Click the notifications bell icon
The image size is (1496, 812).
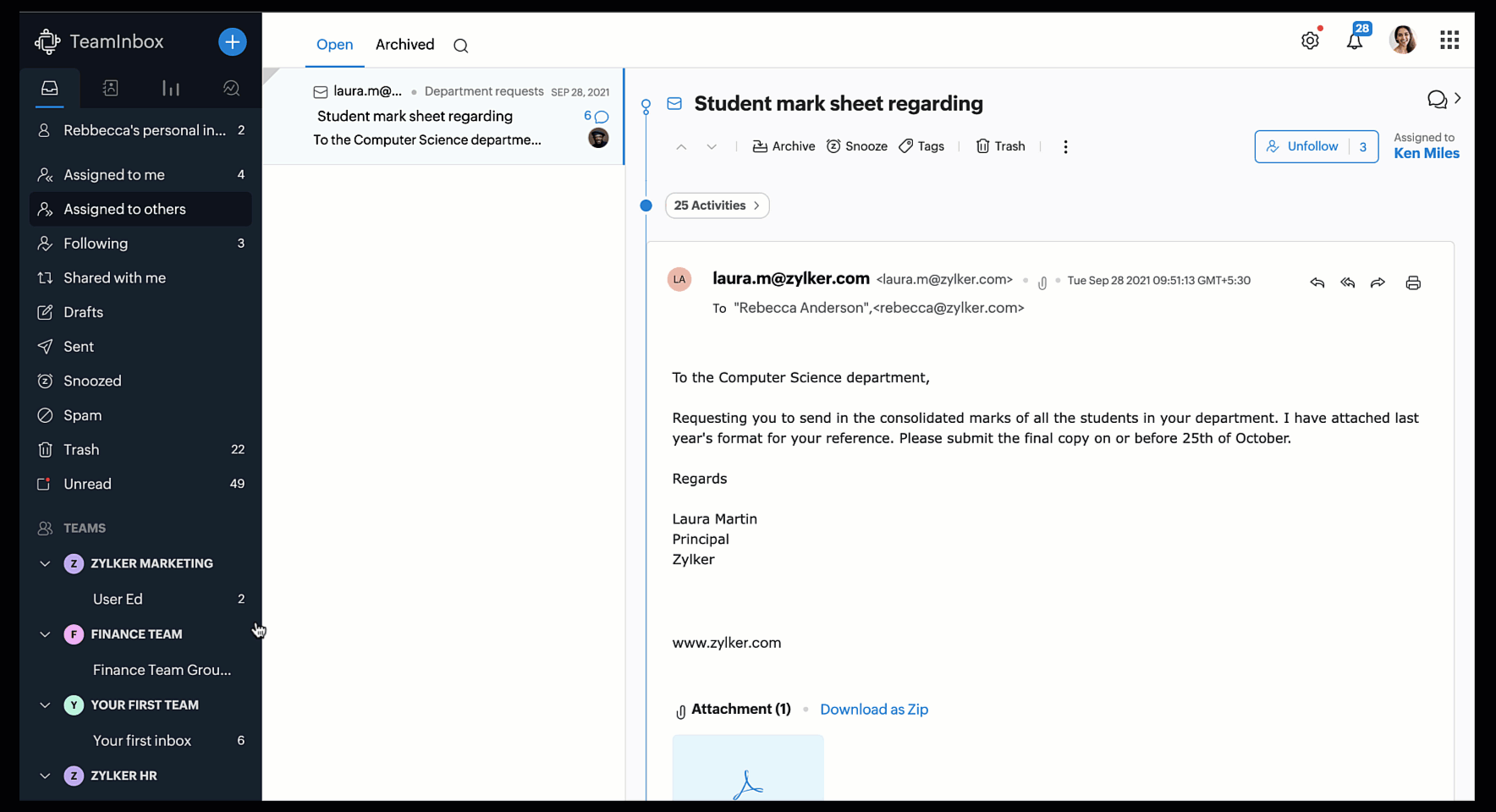tap(1355, 41)
